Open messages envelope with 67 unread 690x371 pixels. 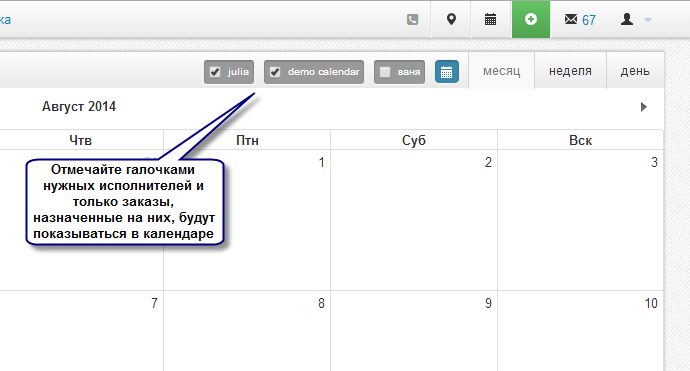click(x=580, y=20)
